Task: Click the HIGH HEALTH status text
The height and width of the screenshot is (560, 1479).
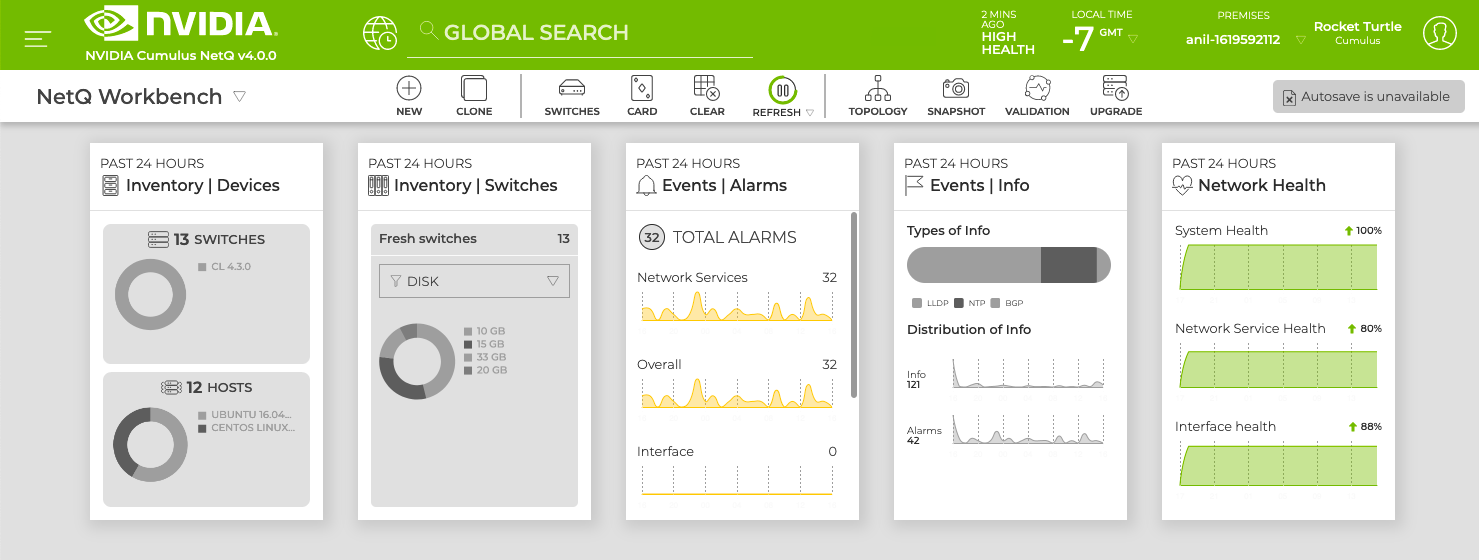Action: (1008, 43)
